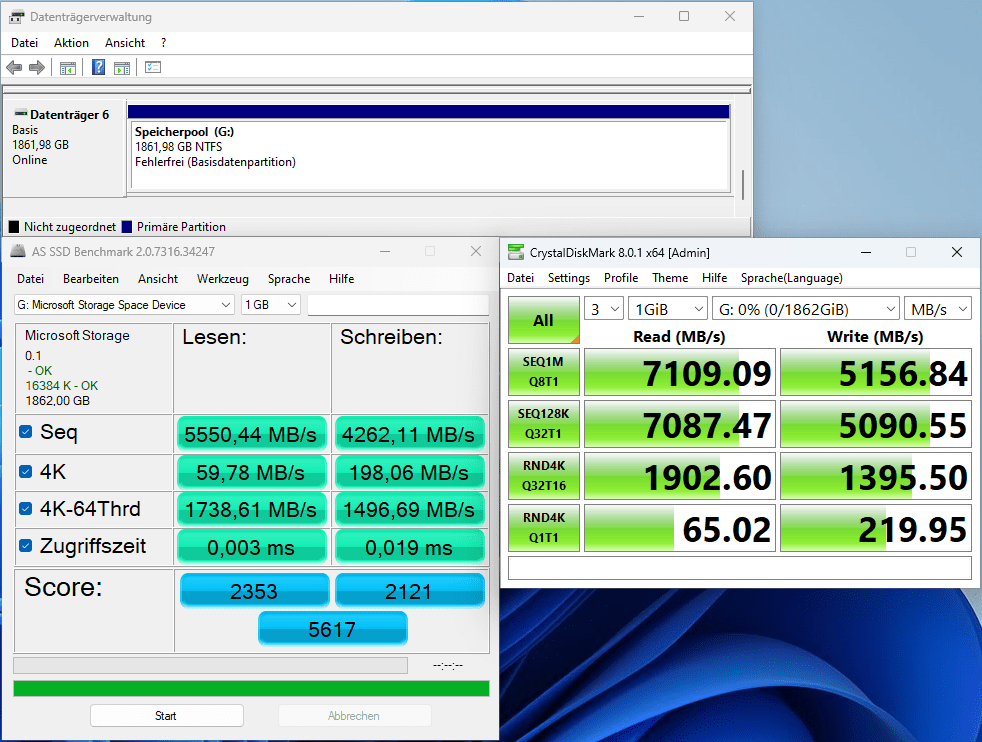Click the Forward arrow in Datenträgerverwaltung toolbar
Image resolution: width=982 pixels, height=742 pixels.
click(37, 68)
